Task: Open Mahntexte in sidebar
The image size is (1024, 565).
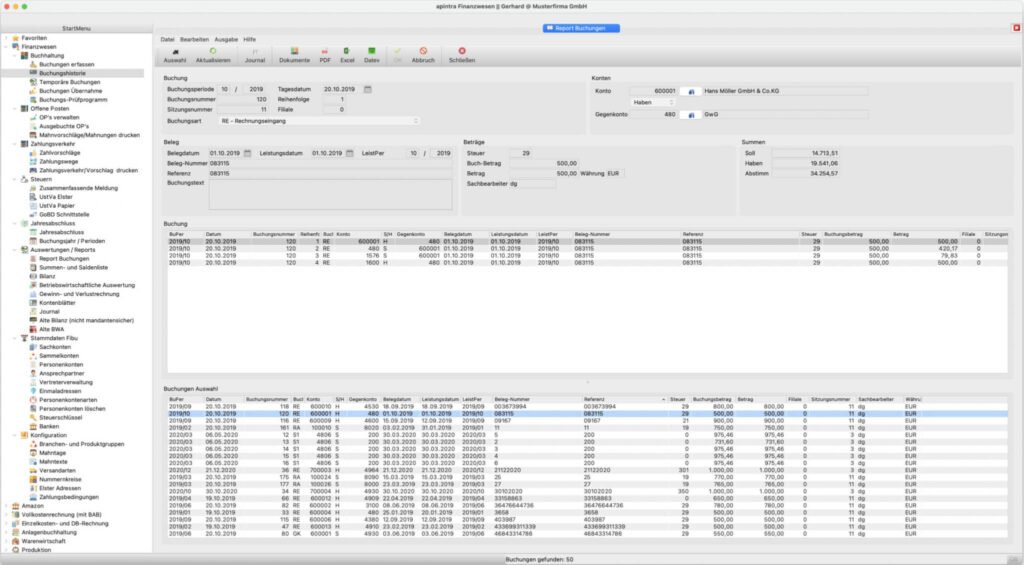Action: (x=53, y=462)
